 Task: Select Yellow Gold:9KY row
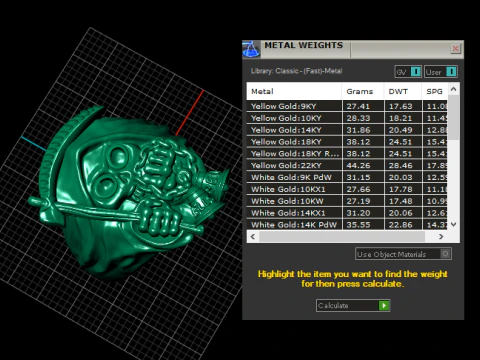point(347,106)
